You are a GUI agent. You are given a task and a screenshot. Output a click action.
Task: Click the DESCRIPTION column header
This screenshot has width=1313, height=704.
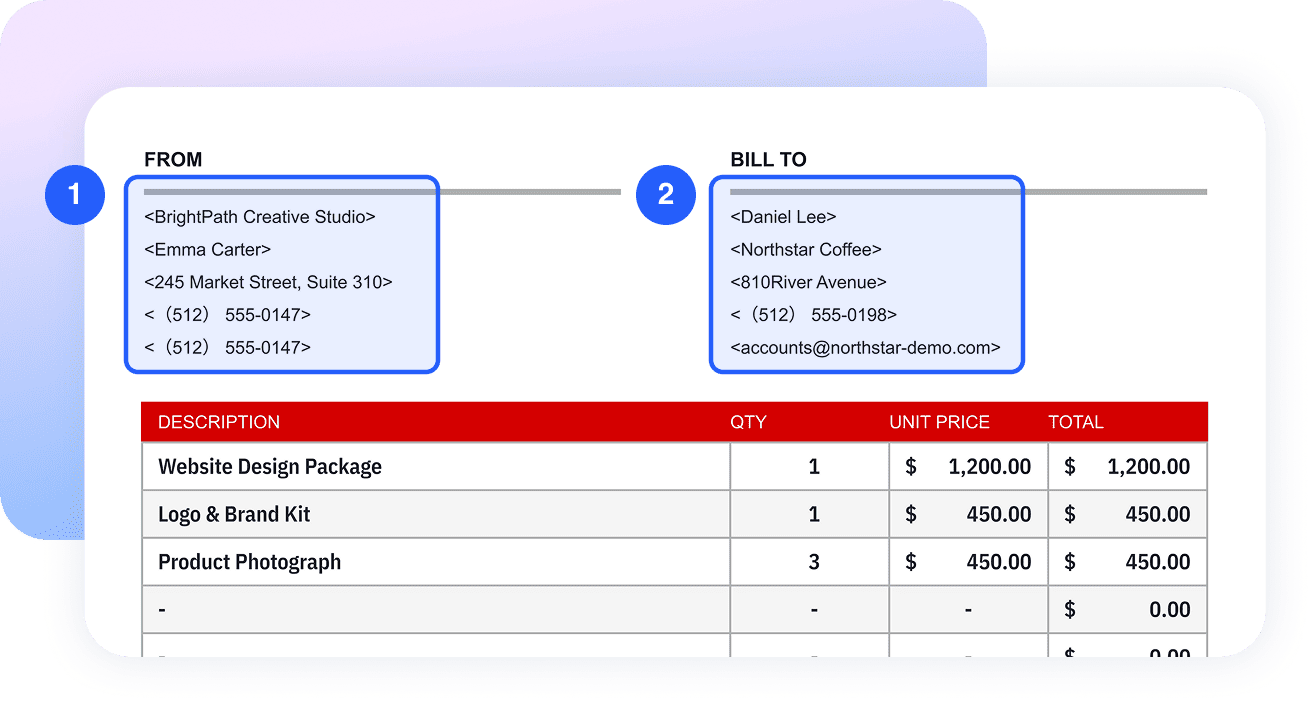(x=219, y=422)
